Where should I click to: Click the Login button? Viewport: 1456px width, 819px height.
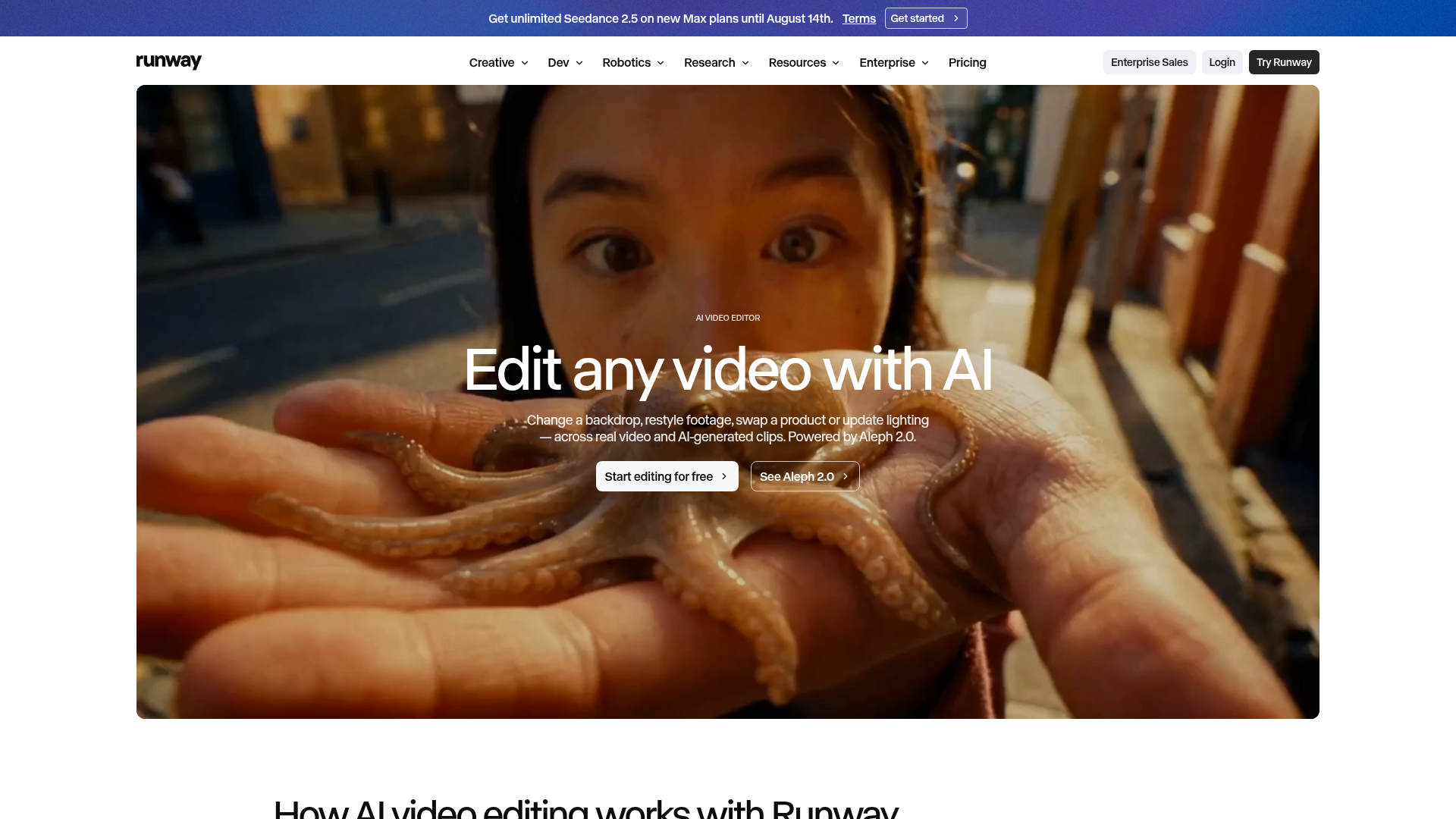pyautogui.click(x=1222, y=62)
